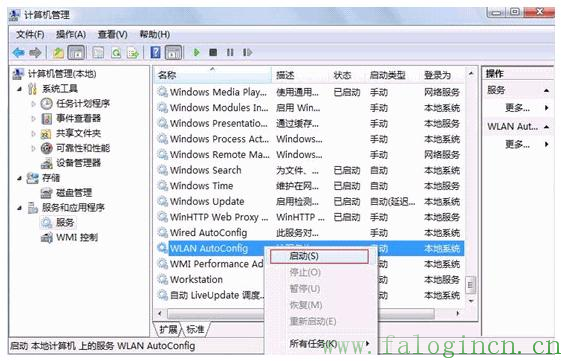The width and height of the screenshot is (564, 361).
Task: Click the Restart service toolbar icon
Action: pos(247,52)
